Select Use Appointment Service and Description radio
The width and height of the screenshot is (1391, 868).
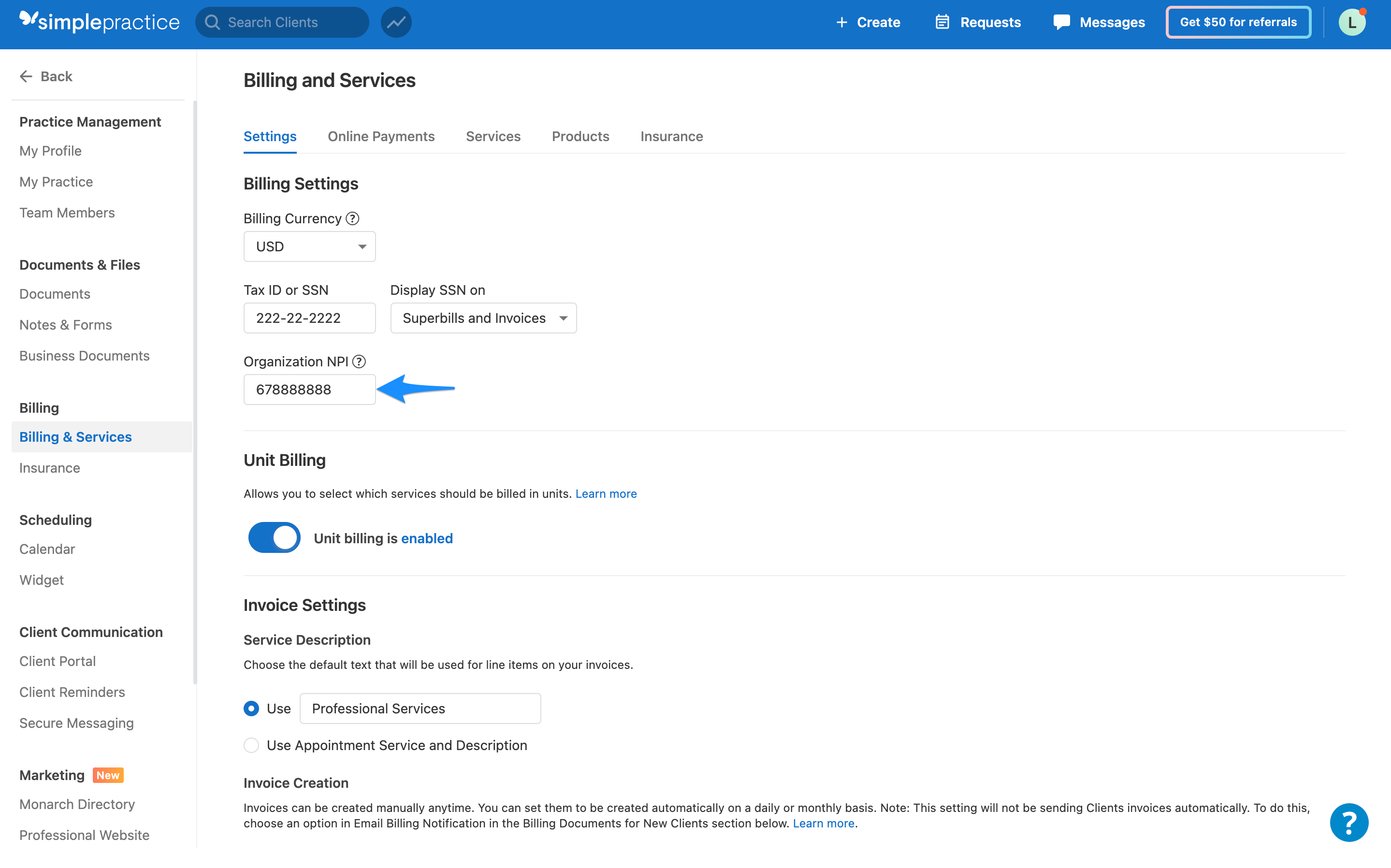[x=251, y=745]
